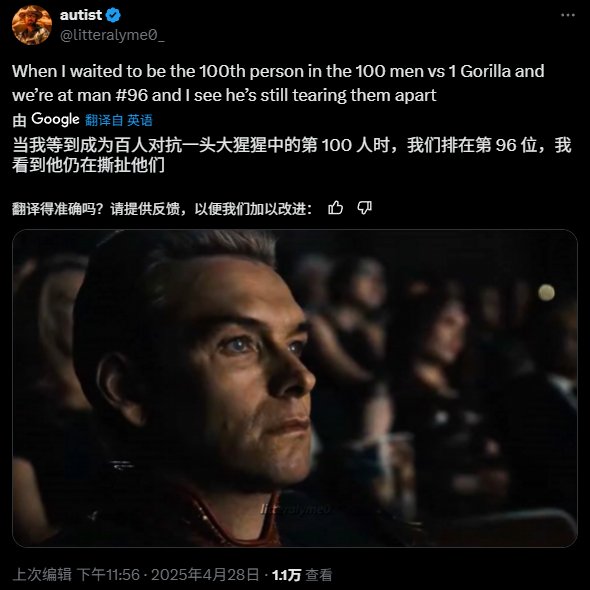
Task: Click the '翻译自 英语' translated-from link
Action: pos(119,120)
